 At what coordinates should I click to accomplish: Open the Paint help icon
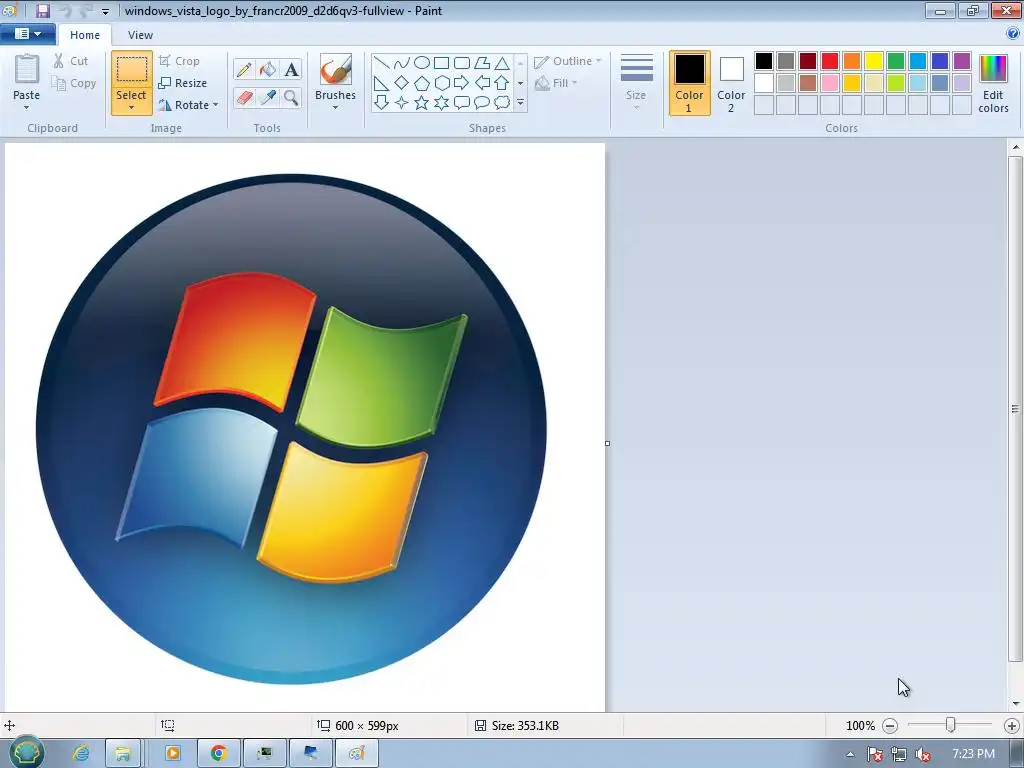pos(1013,34)
